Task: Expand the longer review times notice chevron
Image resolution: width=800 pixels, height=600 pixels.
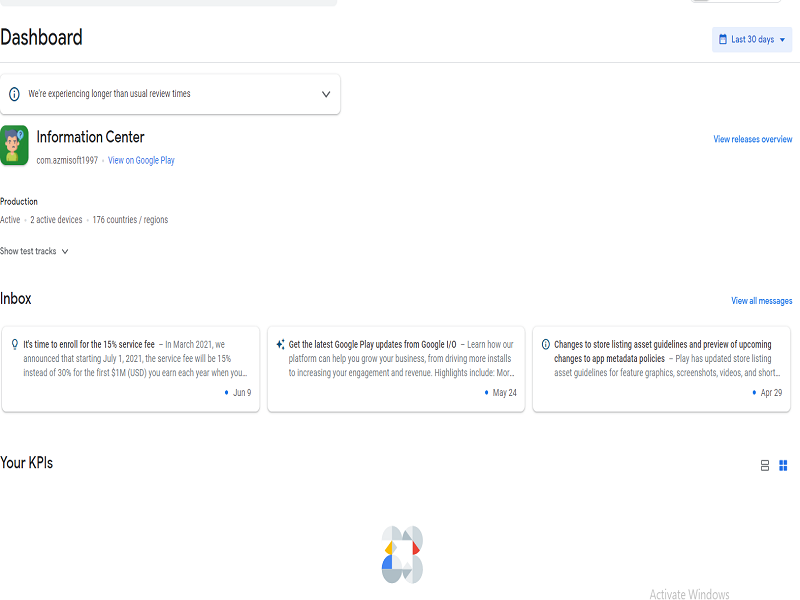Action: pyautogui.click(x=325, y=94)
